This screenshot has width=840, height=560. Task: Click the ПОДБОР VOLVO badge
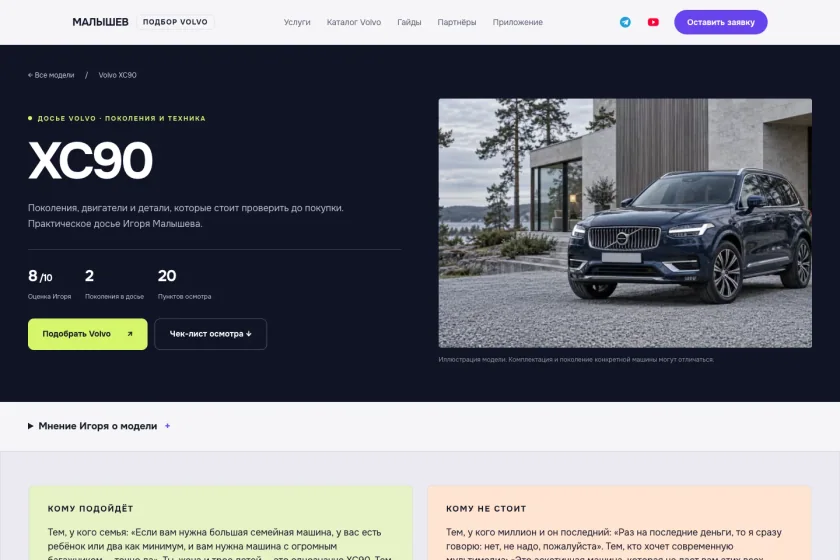175,22
